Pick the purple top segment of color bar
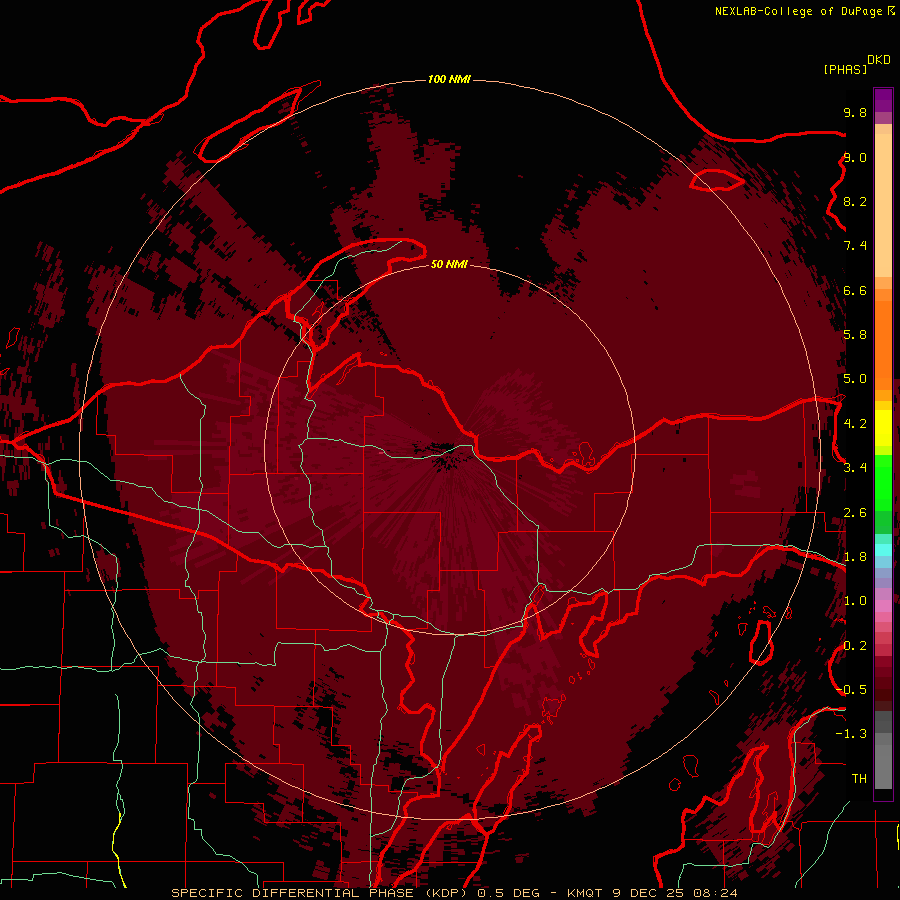The width and height of the screenshot is (900, 900). click(x=883, y=101)
